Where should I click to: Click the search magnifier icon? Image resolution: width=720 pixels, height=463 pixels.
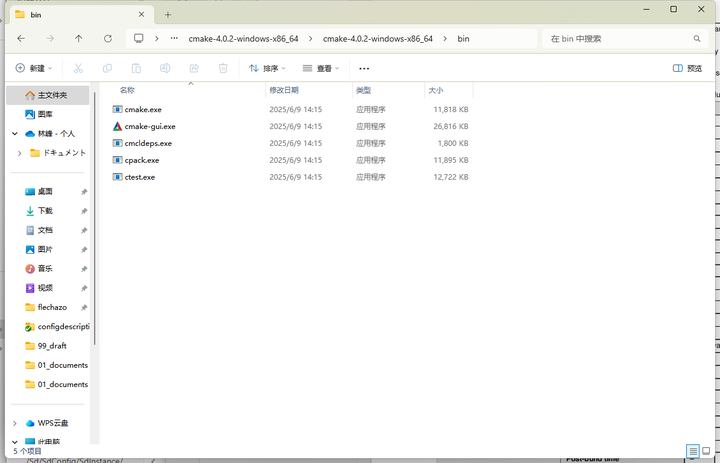(697, 39)
